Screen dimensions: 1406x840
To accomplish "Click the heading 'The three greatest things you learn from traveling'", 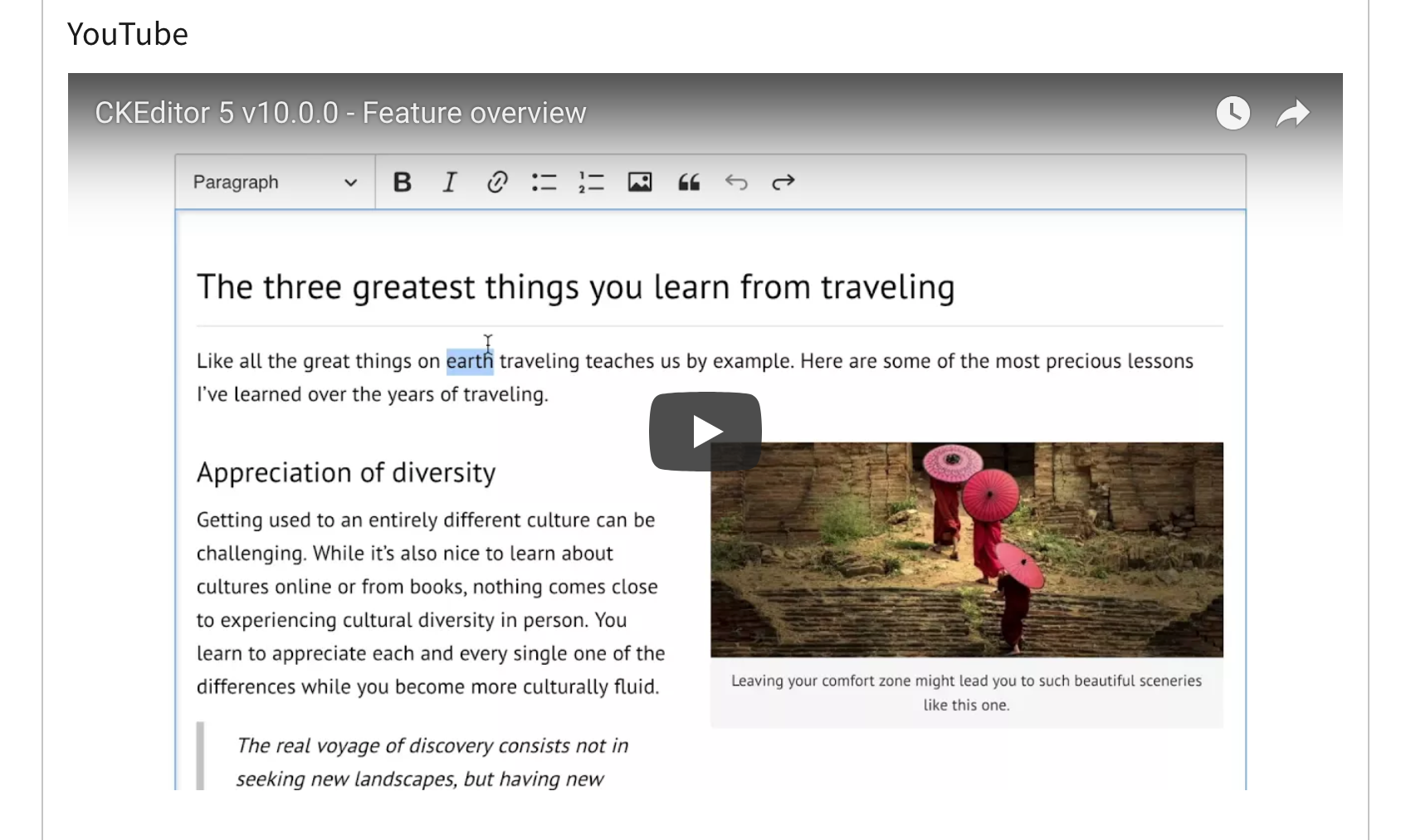I will [575, 287].
